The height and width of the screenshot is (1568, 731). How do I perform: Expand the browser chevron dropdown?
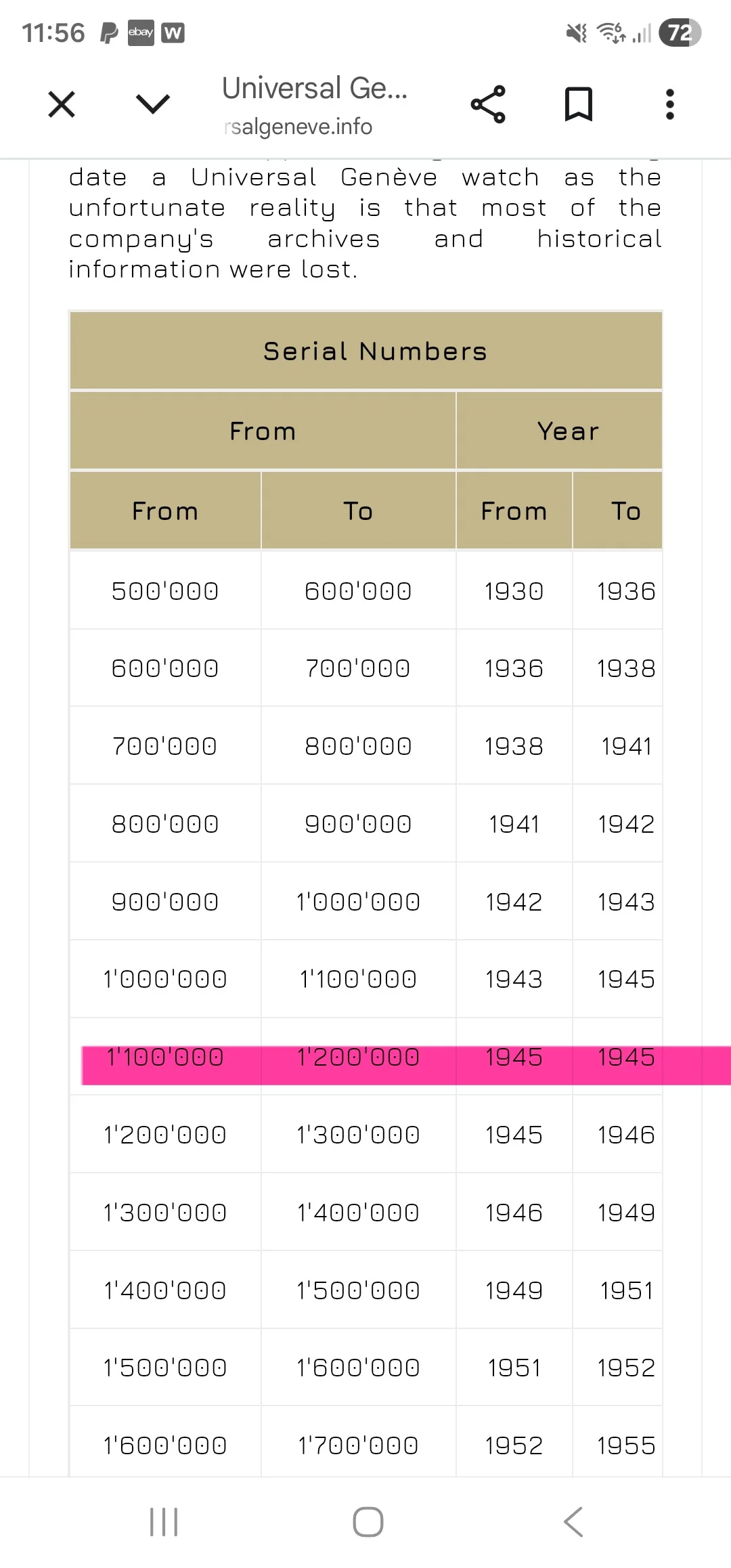click(153, 104)
